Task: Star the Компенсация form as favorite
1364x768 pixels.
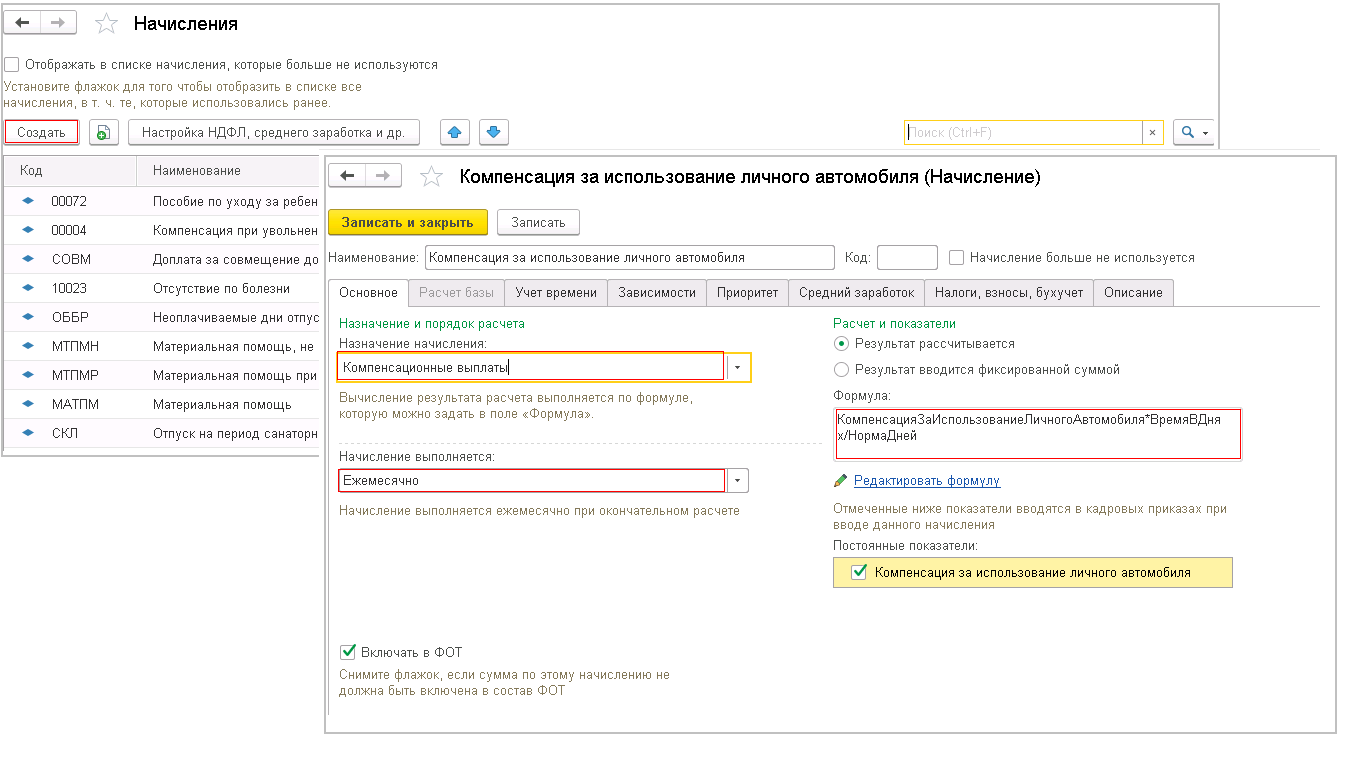Action: coord(431,177)
